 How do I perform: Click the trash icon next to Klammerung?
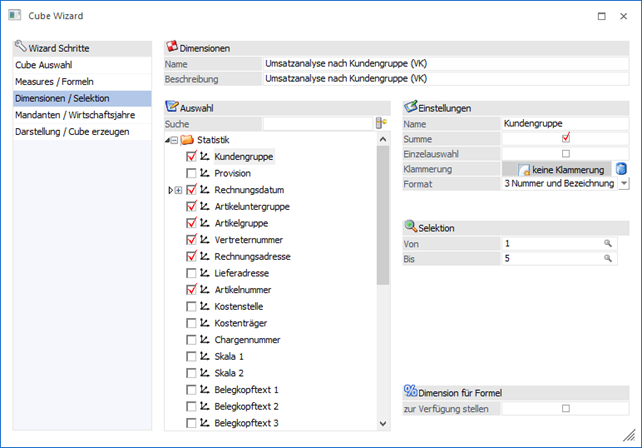tap(621, 169)
